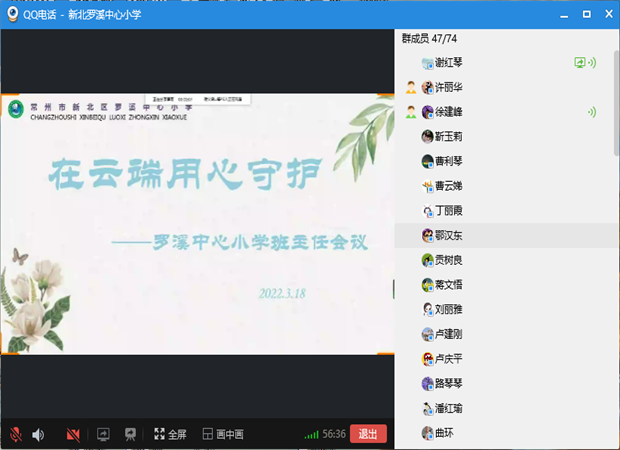Select member 蒋文悟

(506, 285)
